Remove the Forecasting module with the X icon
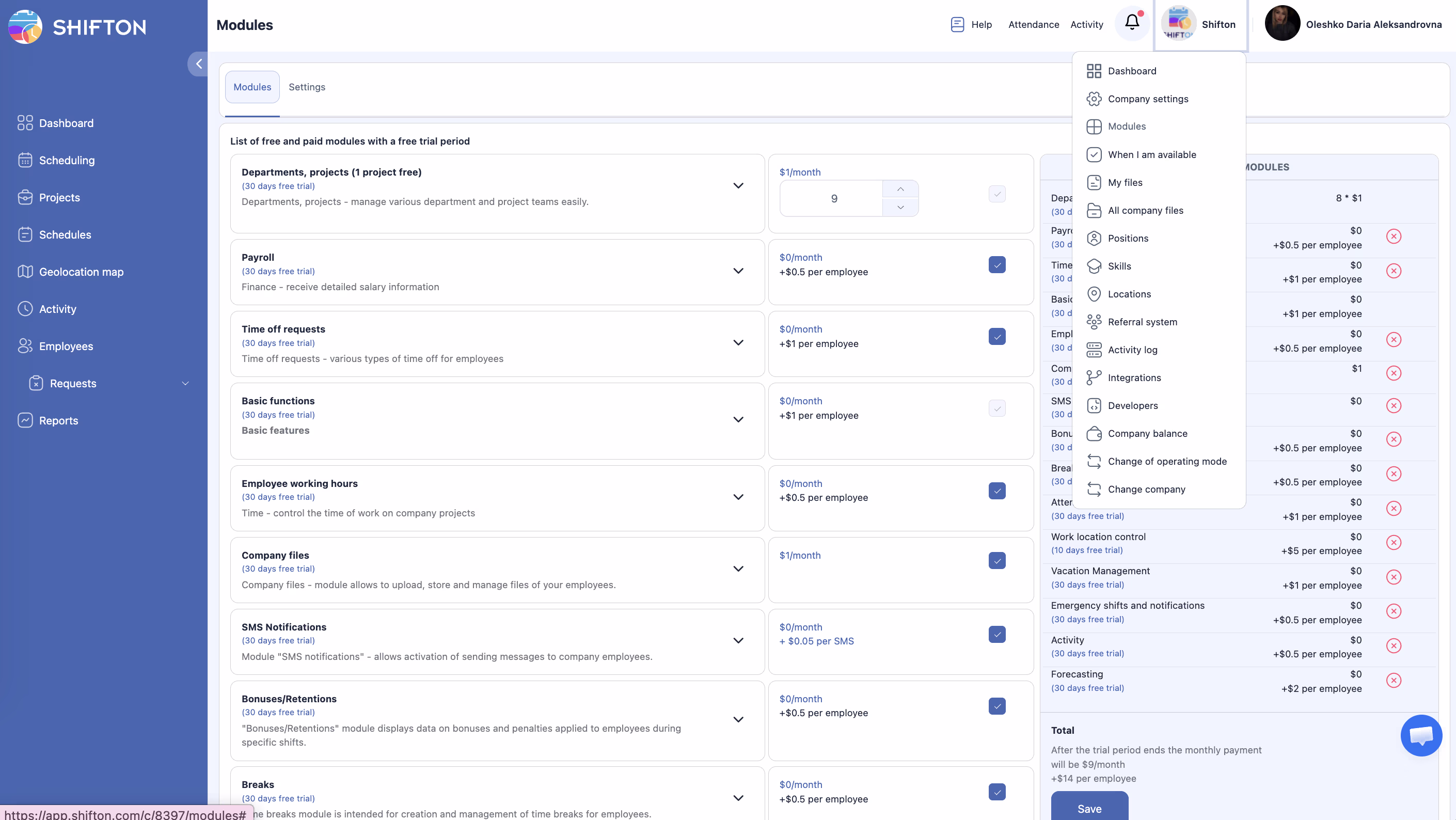Screen dimensions: 1456x820 coord(1393,681)
